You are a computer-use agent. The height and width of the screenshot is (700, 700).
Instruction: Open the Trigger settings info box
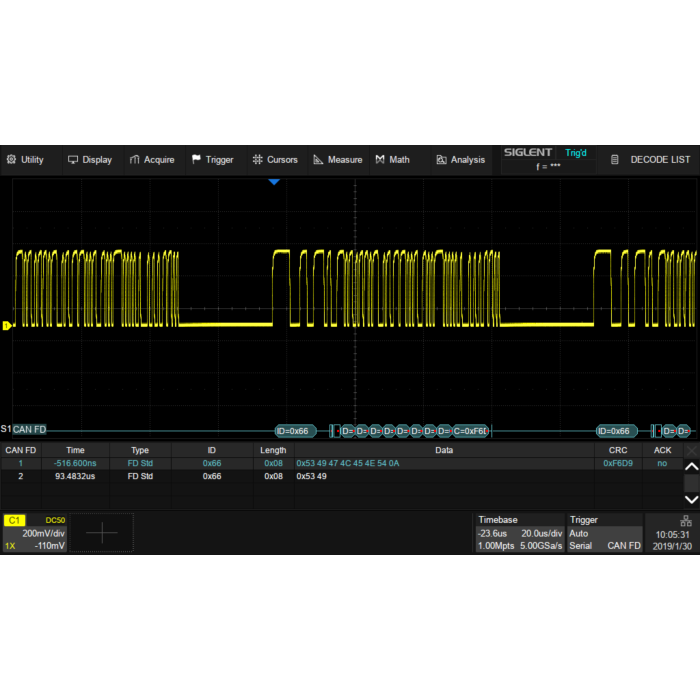pyautogui.click(x=604, y=533)
